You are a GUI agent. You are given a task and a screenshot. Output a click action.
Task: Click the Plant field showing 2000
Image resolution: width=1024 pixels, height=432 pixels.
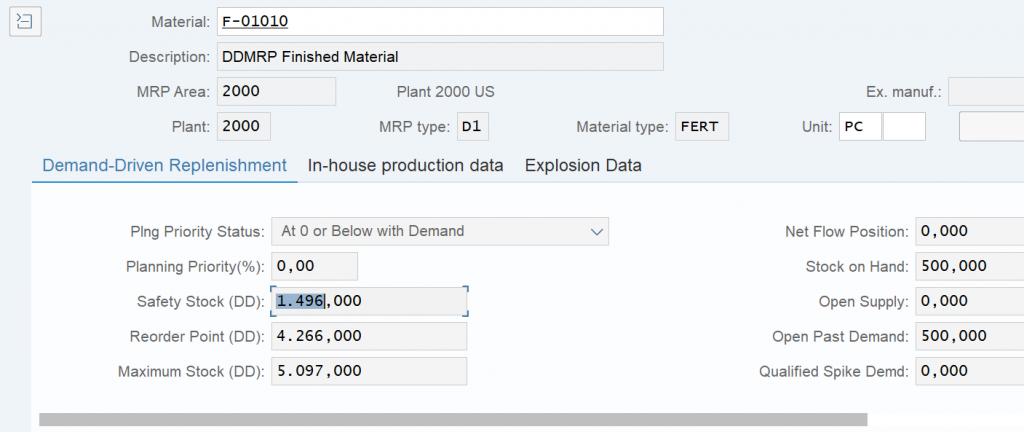[x=244, y=127]
